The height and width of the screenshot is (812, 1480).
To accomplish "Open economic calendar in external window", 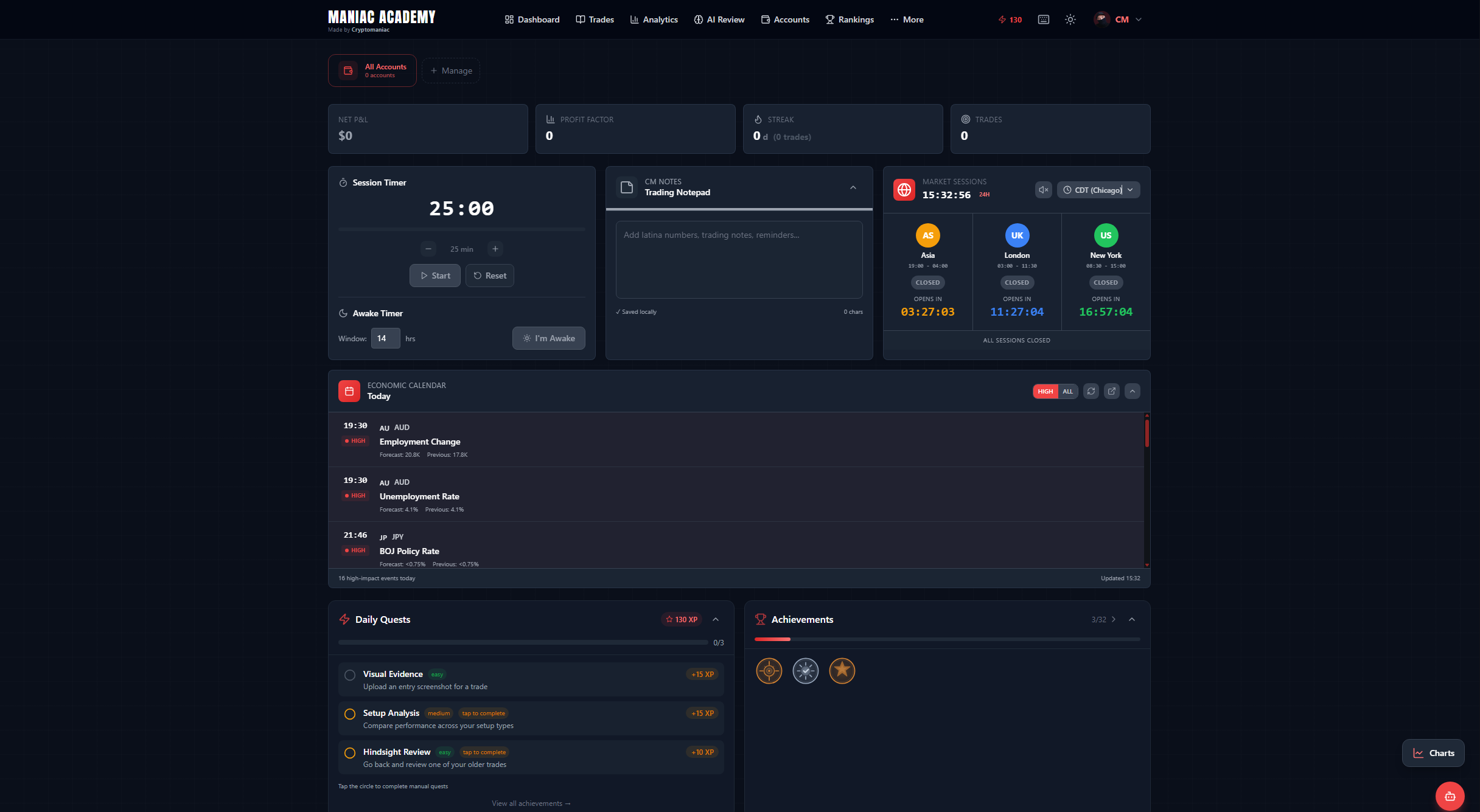I will [x=1112, y=391].
